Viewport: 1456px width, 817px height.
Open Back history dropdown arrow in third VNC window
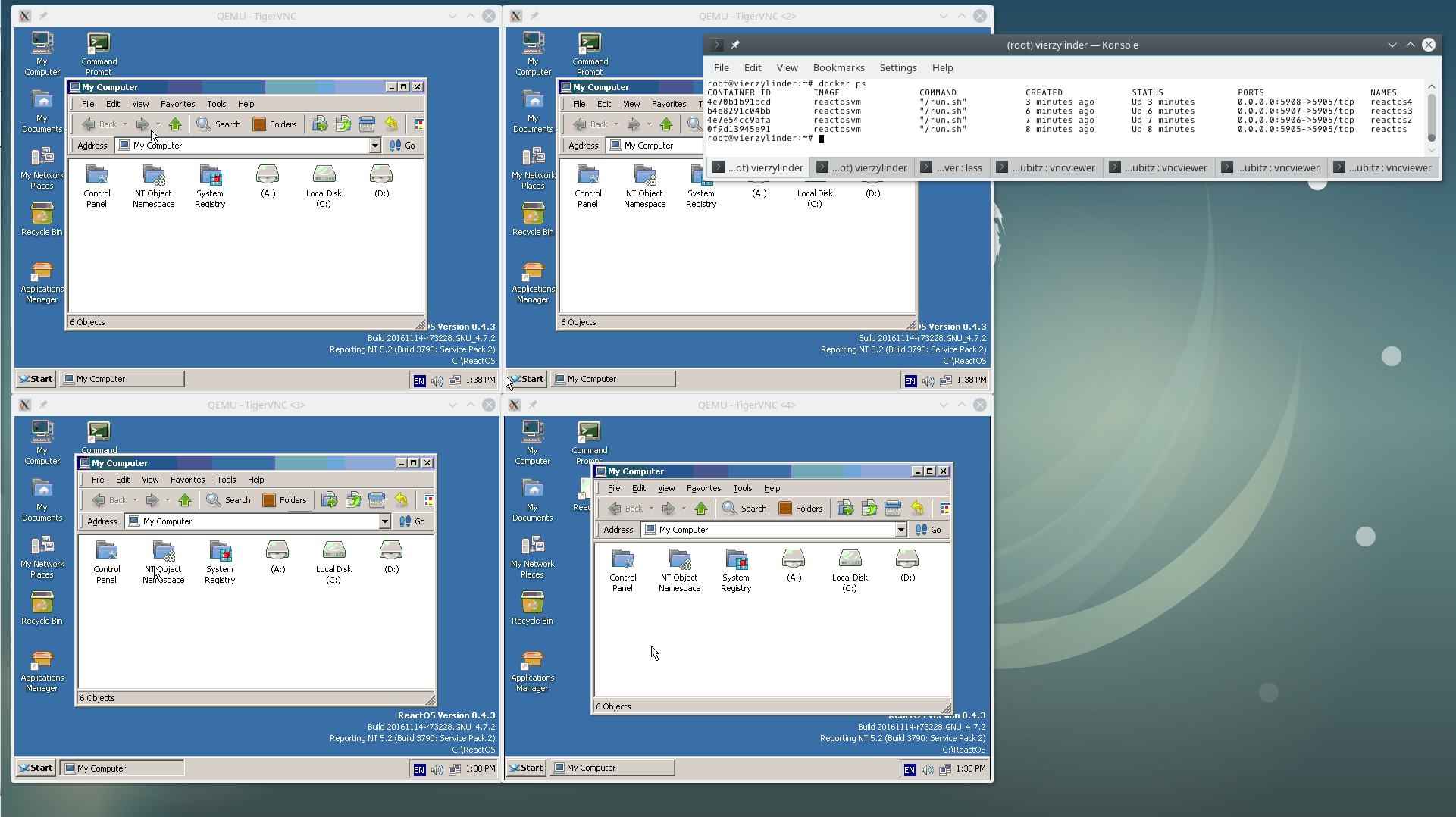point(135,500)
